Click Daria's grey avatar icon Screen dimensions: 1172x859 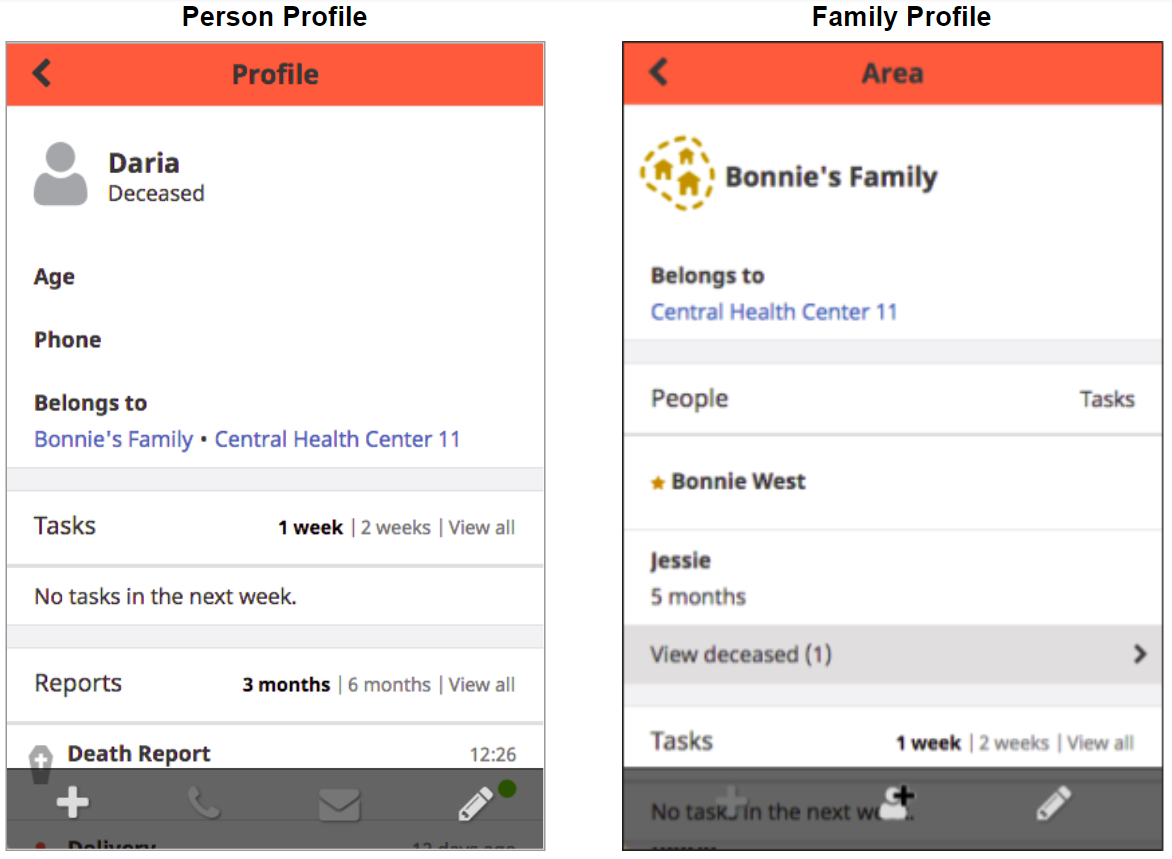61,173
